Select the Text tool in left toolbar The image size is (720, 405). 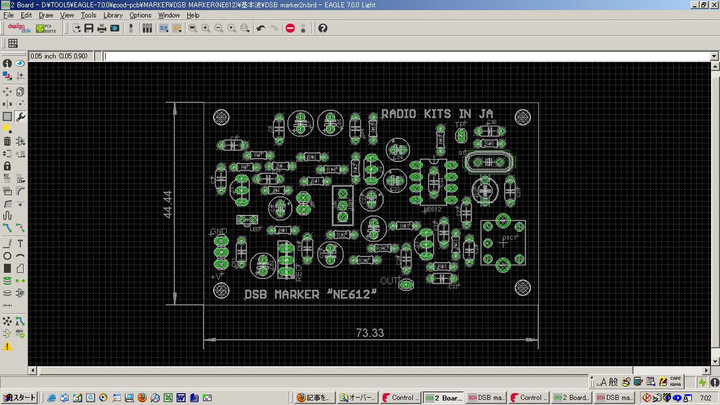click(21, 242)
